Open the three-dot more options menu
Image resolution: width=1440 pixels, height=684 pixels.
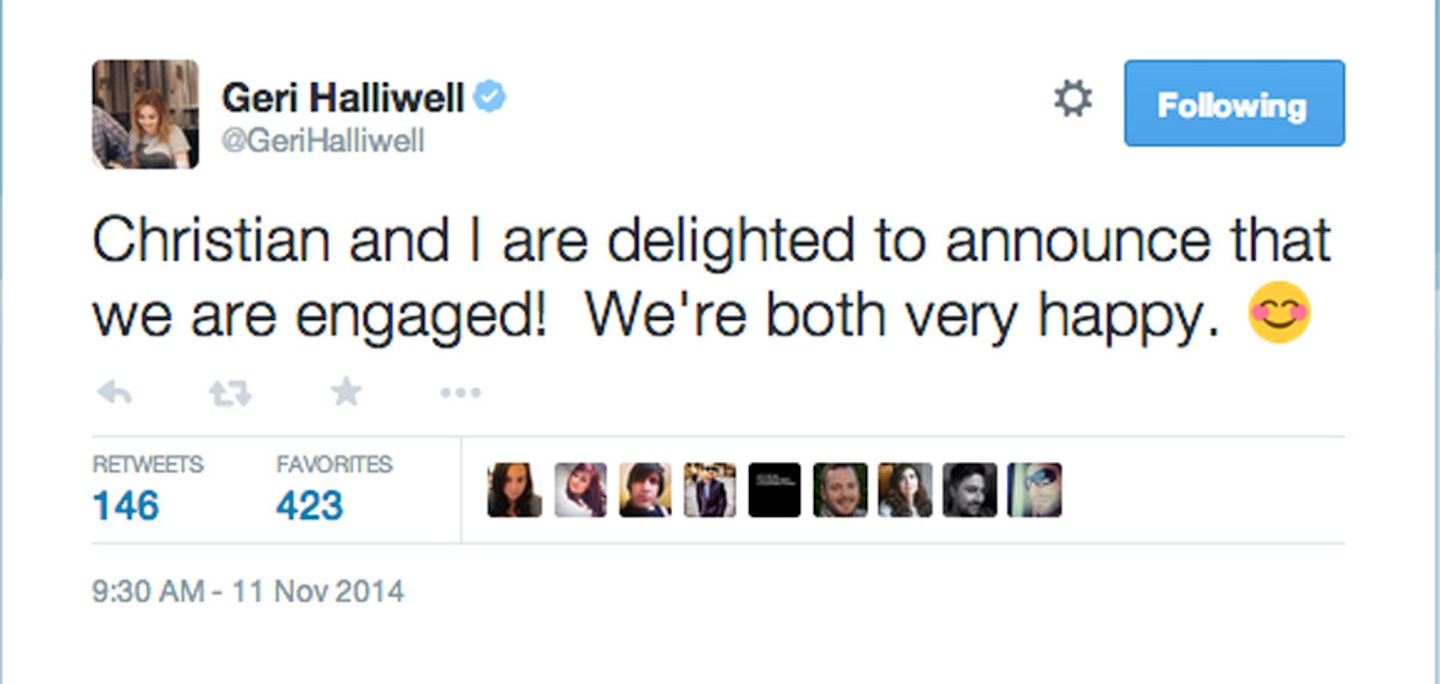point(461,394)
